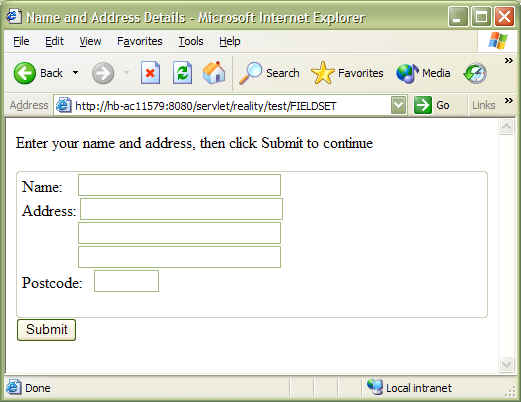Viewport: 521px width, 402px height.
Task: Open the Back history dropdown arrow
Action: (76, 73)
